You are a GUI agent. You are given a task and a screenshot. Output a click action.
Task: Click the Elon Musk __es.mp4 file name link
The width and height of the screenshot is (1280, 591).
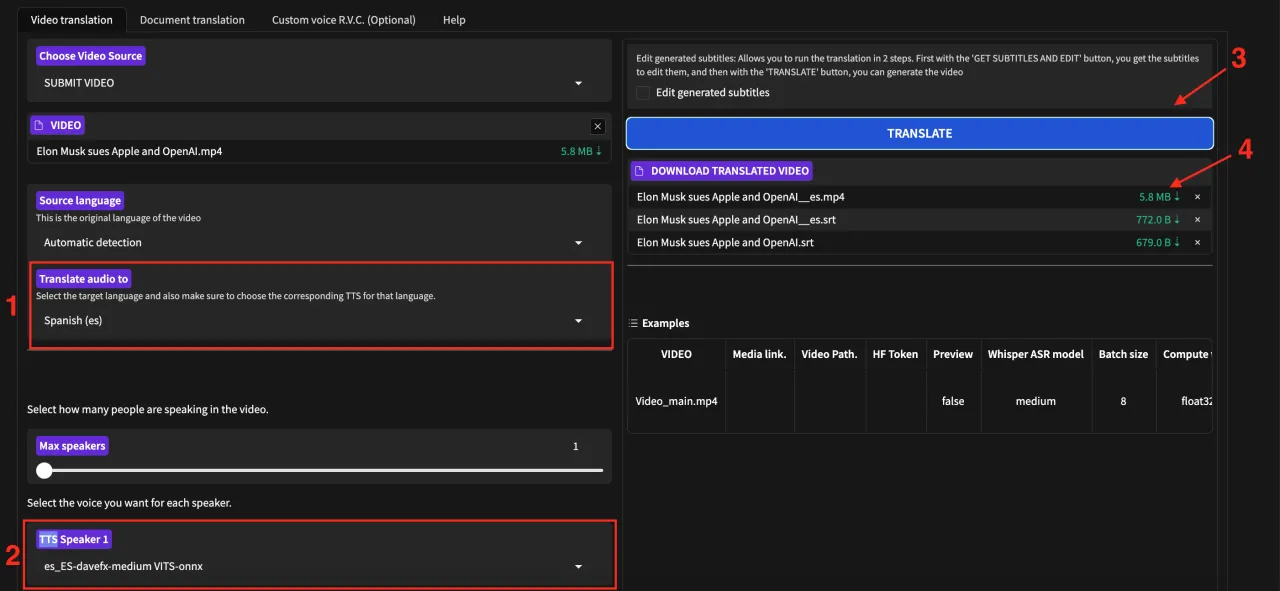pyautogui.click(x=740, y=197)
